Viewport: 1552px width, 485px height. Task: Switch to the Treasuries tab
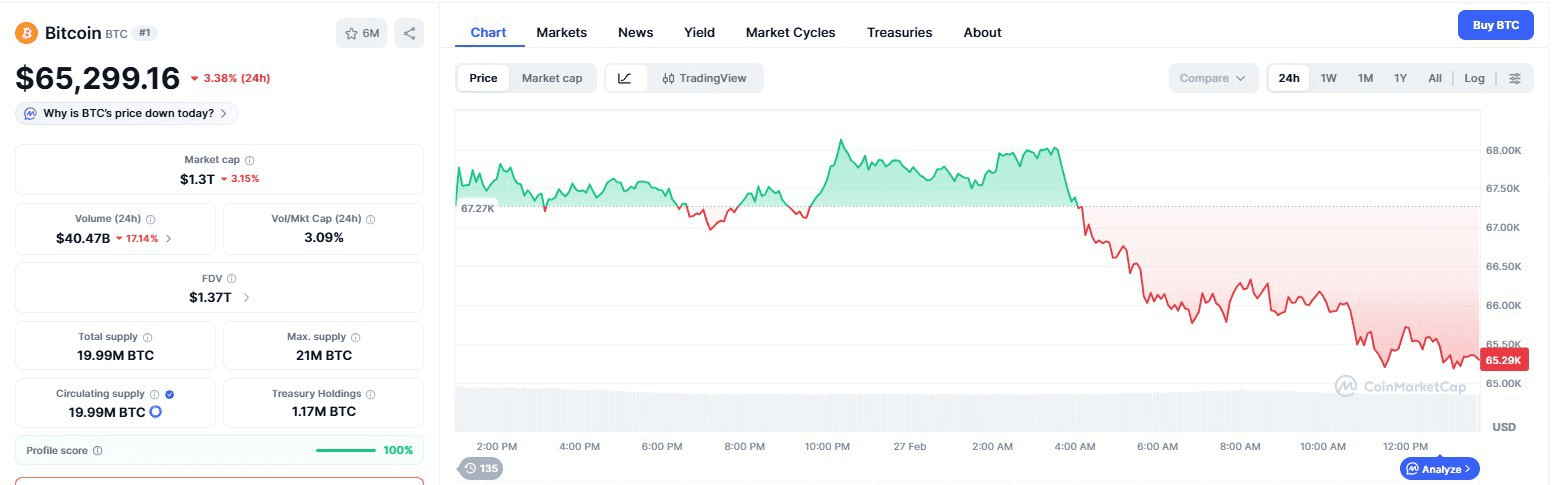coord(899,32)
